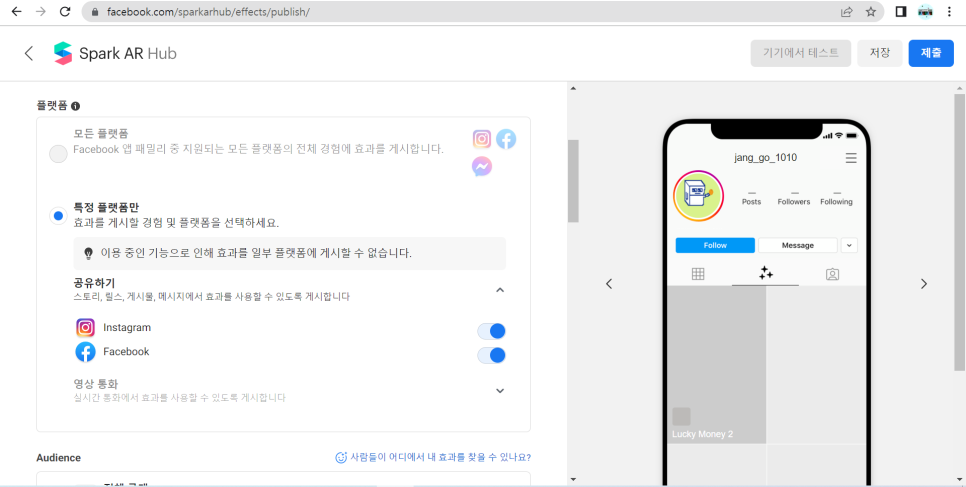Click the Followers count in preview

tap(794, 197)
